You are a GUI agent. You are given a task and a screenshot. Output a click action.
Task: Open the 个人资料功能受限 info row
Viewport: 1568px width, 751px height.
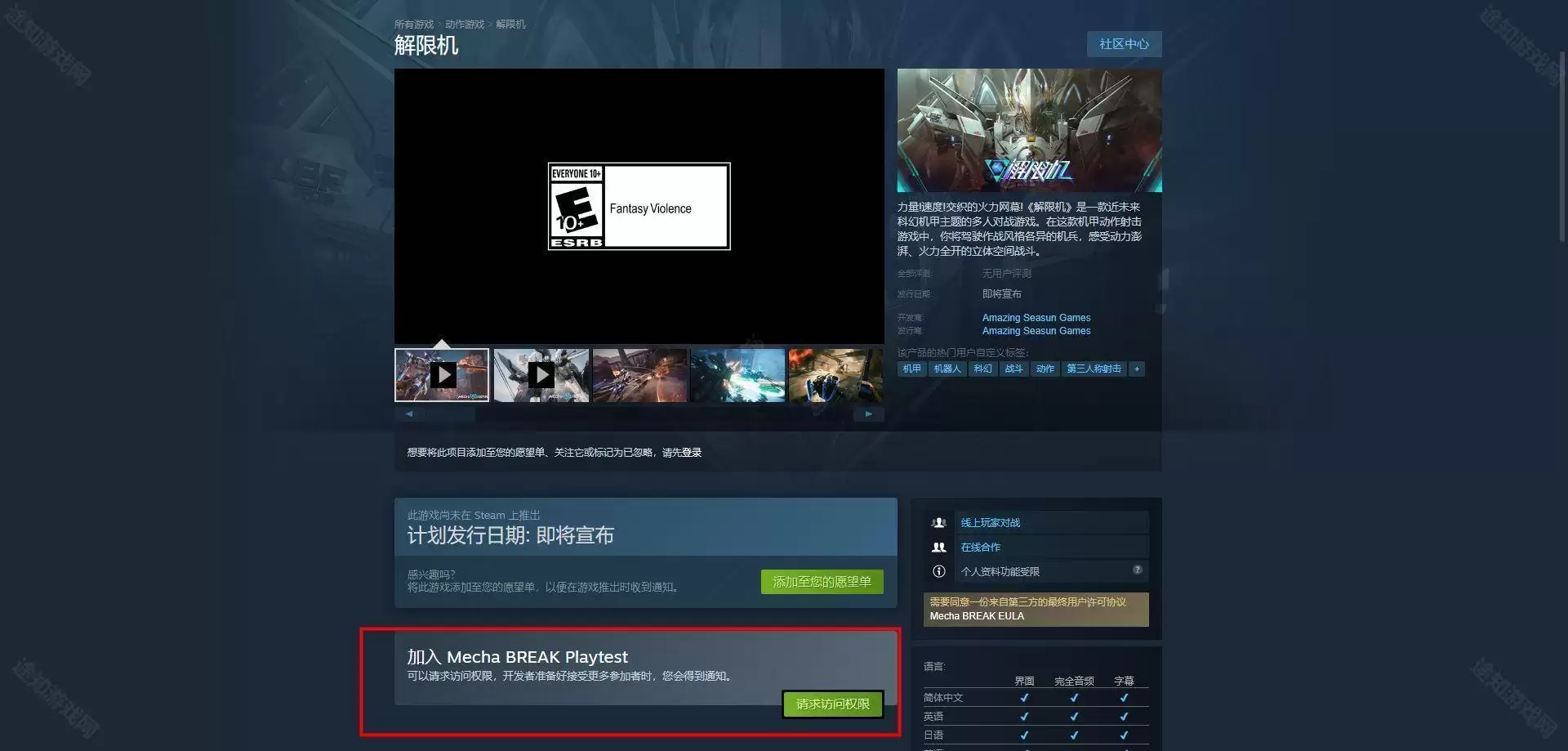1036,571
